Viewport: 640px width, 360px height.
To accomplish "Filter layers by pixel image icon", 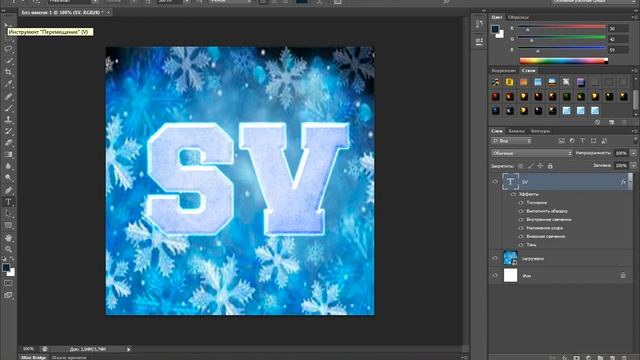I will tap(562, 141).
